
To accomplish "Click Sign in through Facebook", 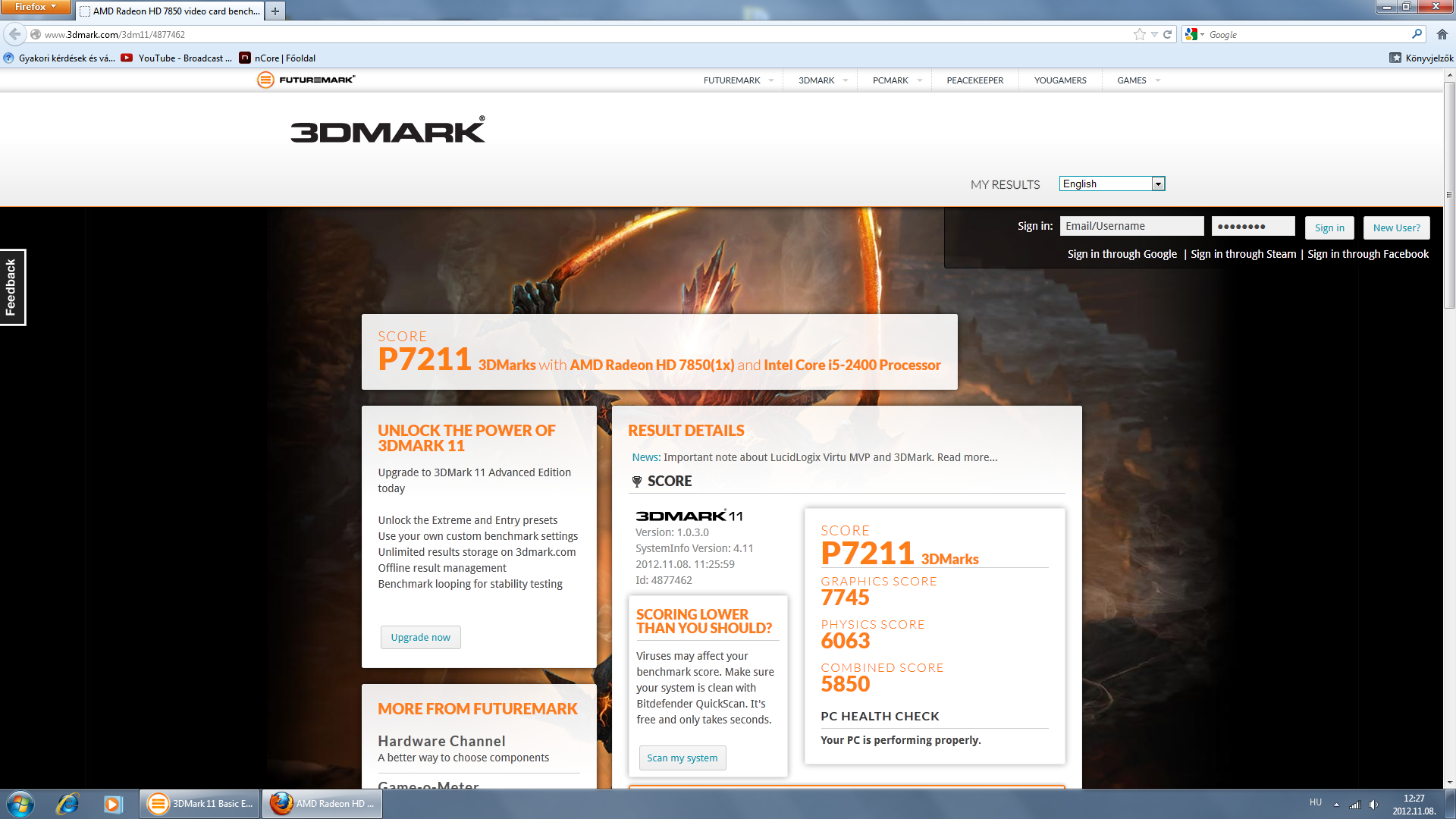I will [1367, 254].
